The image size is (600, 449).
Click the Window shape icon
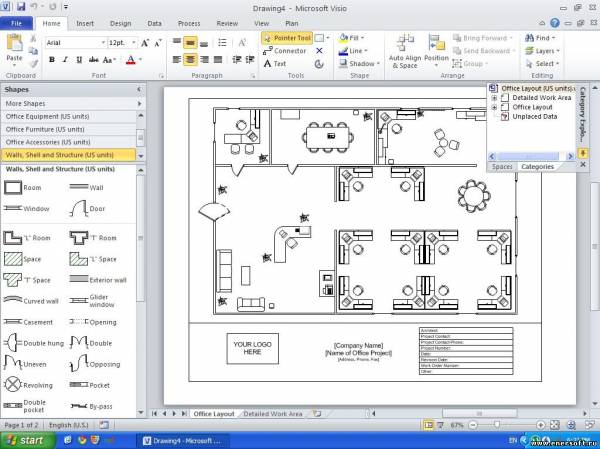[x=13, y=209]
